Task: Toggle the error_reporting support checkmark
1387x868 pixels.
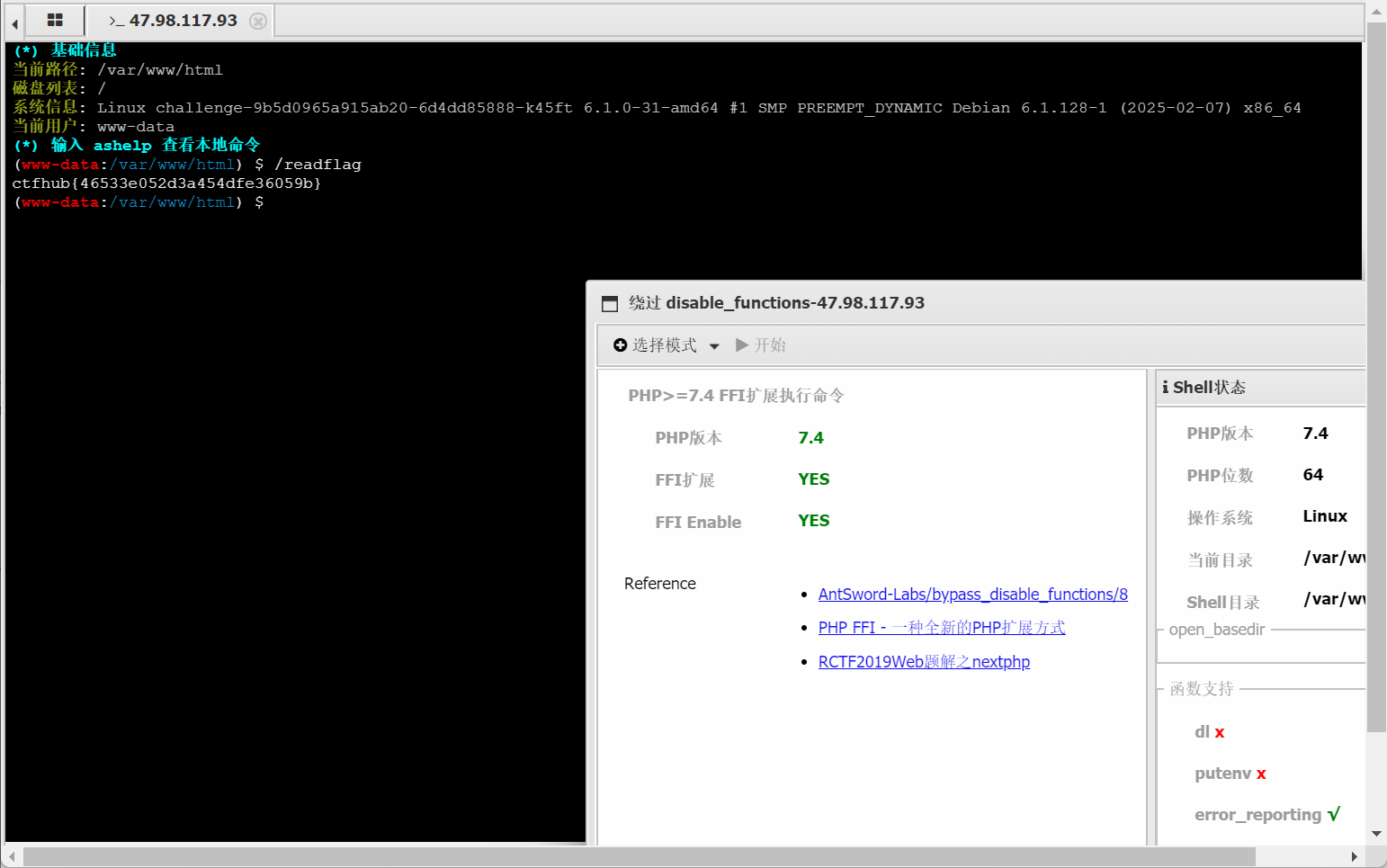Action: click(1332, 814)
